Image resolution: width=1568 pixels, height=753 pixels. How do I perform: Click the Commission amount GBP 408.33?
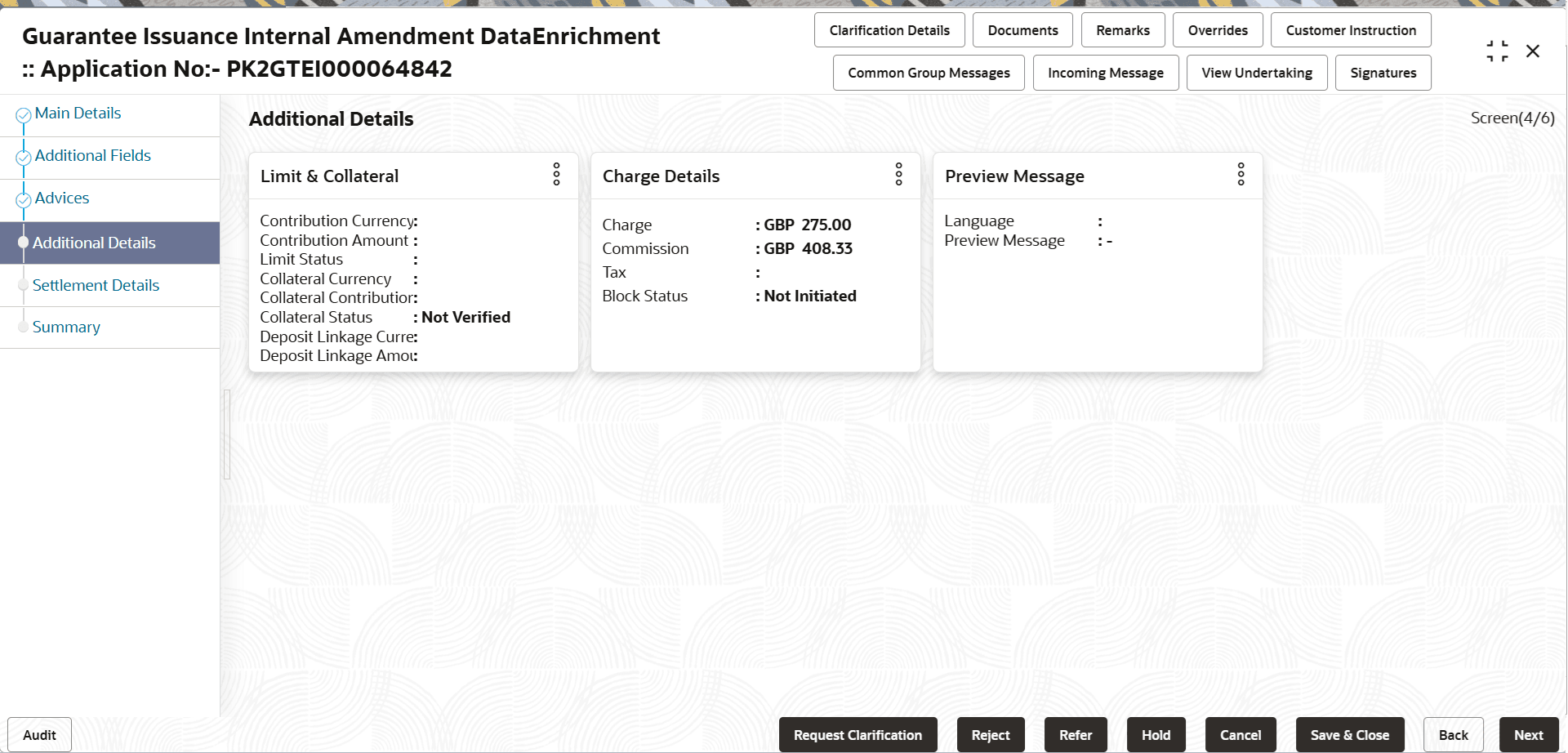point(808,249)
